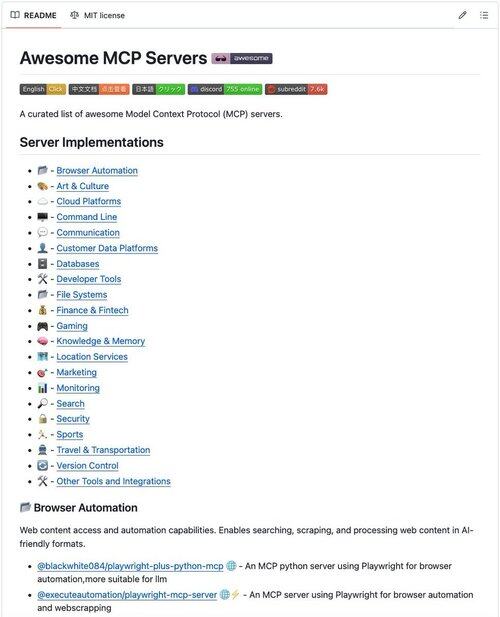Click the pencil edit README icon
Viewport: 500px width, 617px height.
click(463, 15)
